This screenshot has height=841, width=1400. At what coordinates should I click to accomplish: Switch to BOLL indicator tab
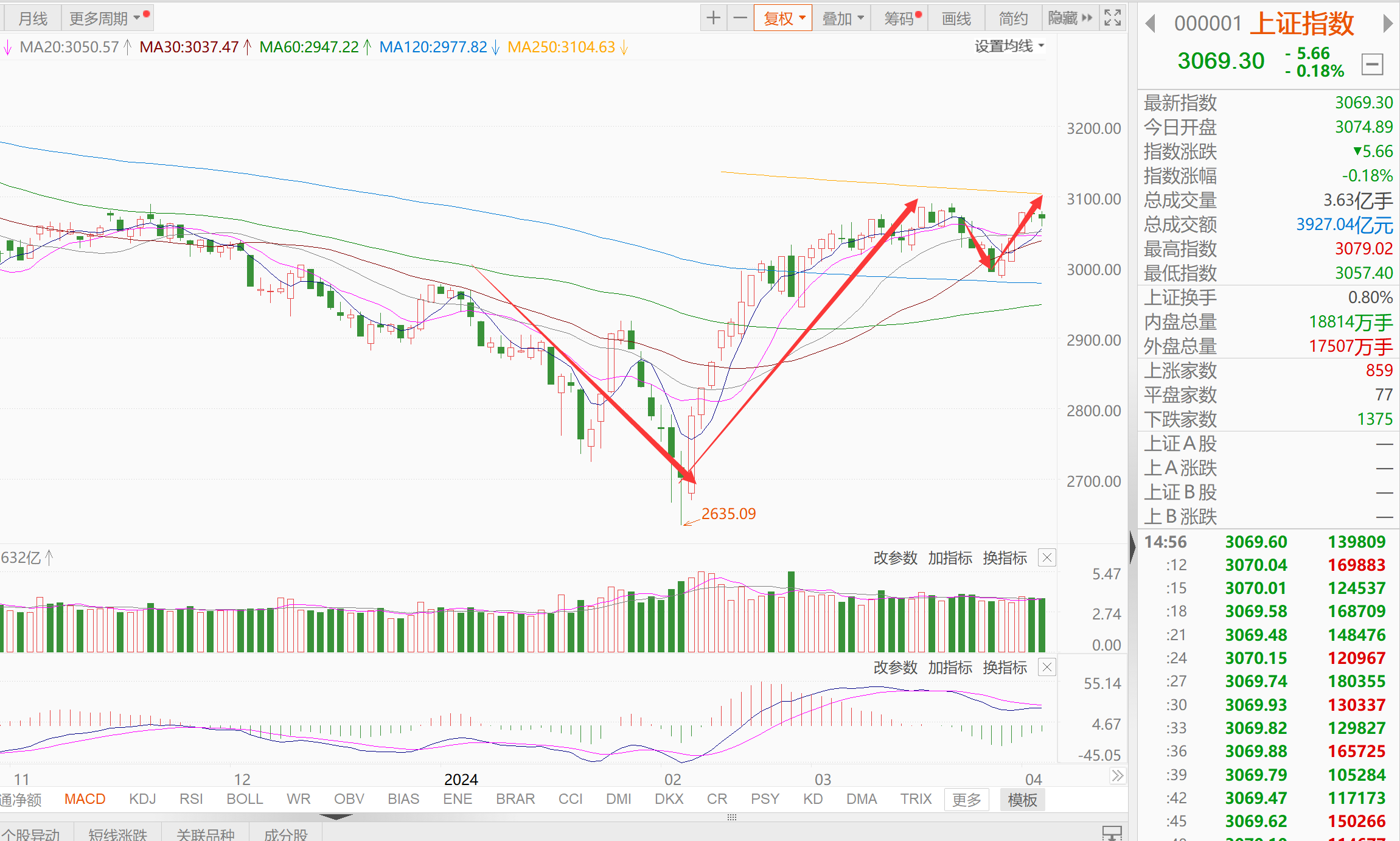245,799
